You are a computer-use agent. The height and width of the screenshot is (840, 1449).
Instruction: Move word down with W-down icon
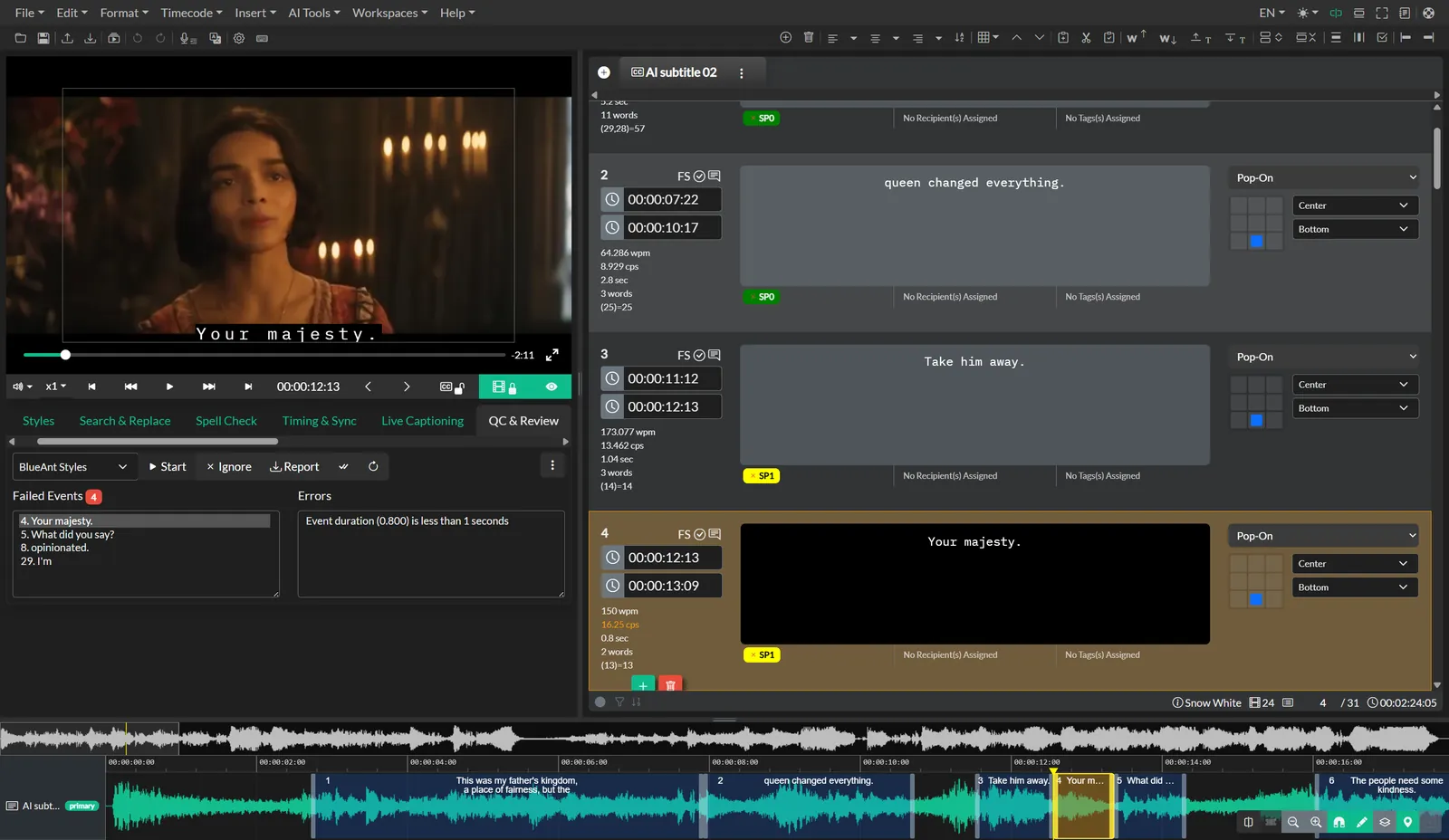1167,38
